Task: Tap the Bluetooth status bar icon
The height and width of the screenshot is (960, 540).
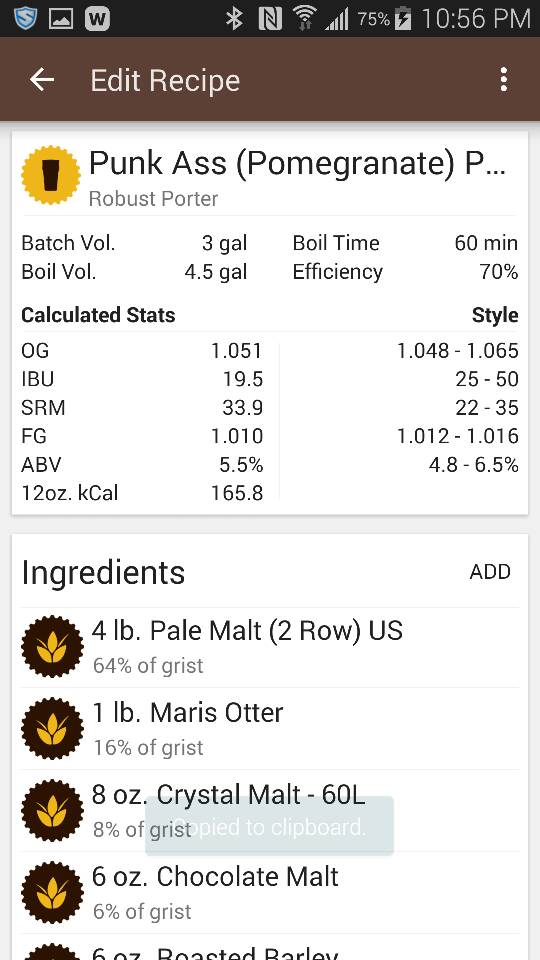Action: 234,19
